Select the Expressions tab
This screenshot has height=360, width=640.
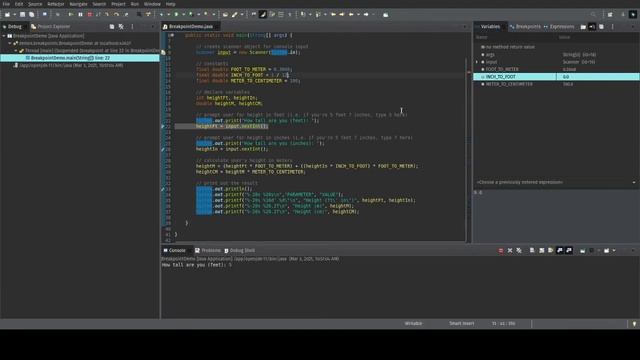click(559, 27)
